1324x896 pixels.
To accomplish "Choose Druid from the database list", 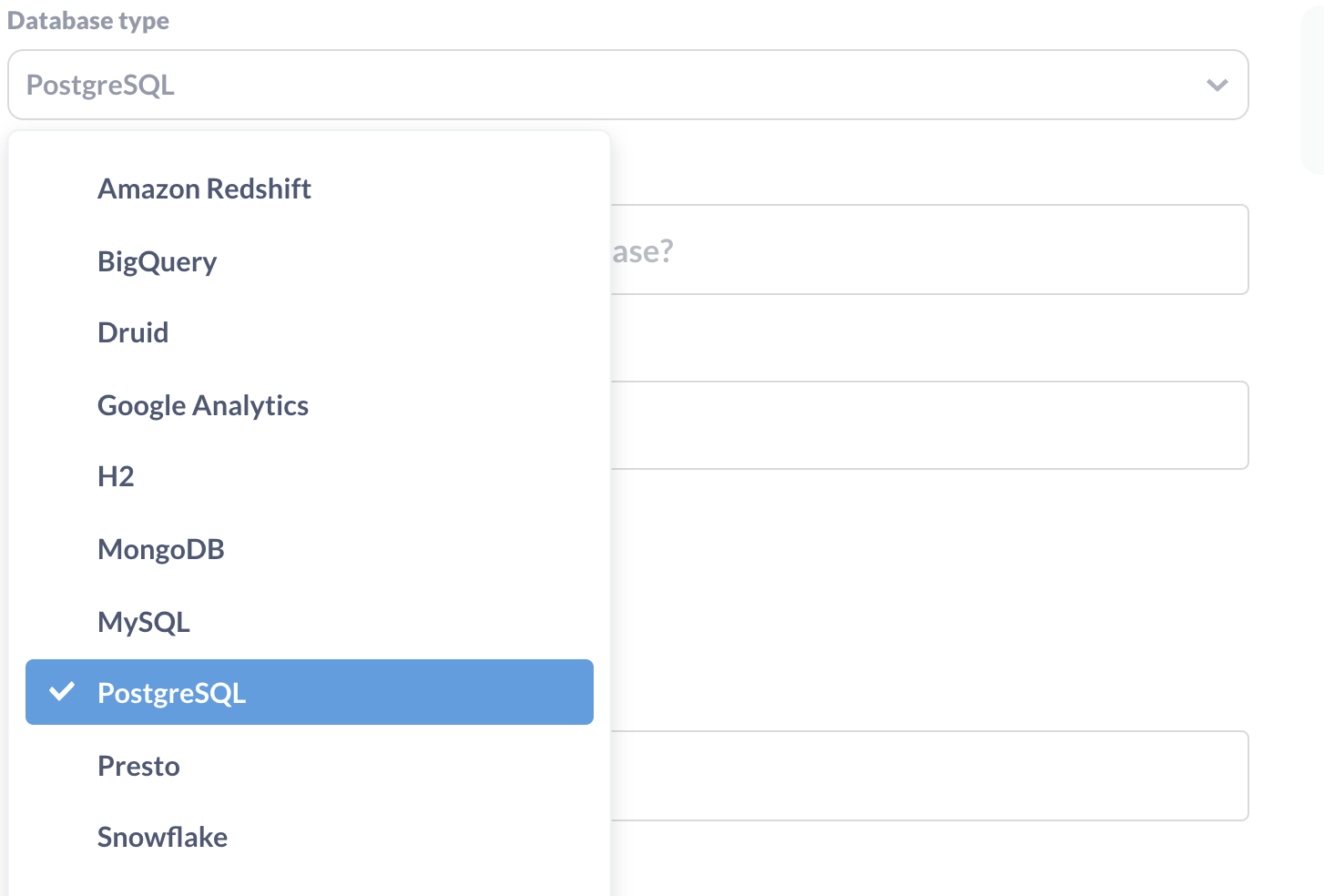I will (133, 332).
